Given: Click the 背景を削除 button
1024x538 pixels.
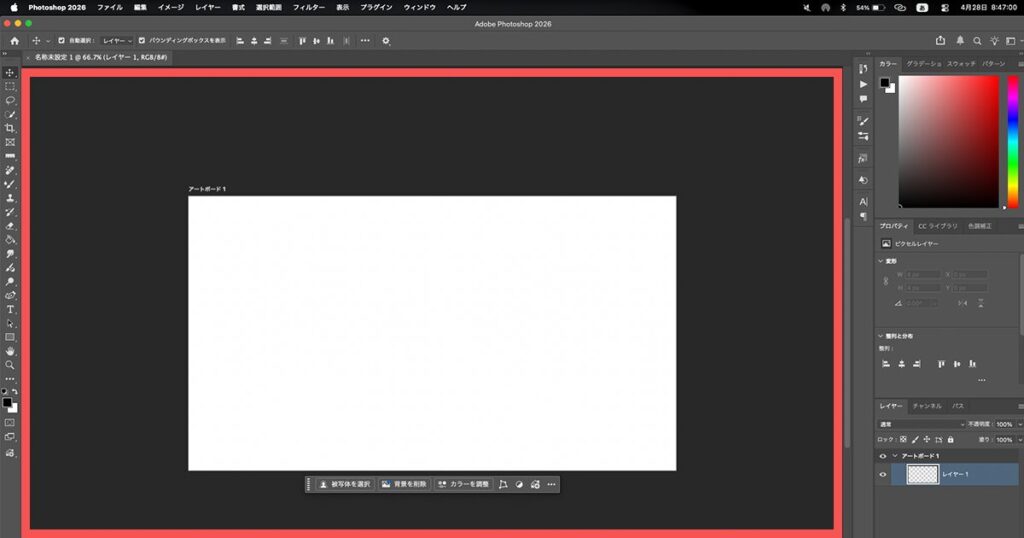Looking at the screenshot, I should 404,484.
